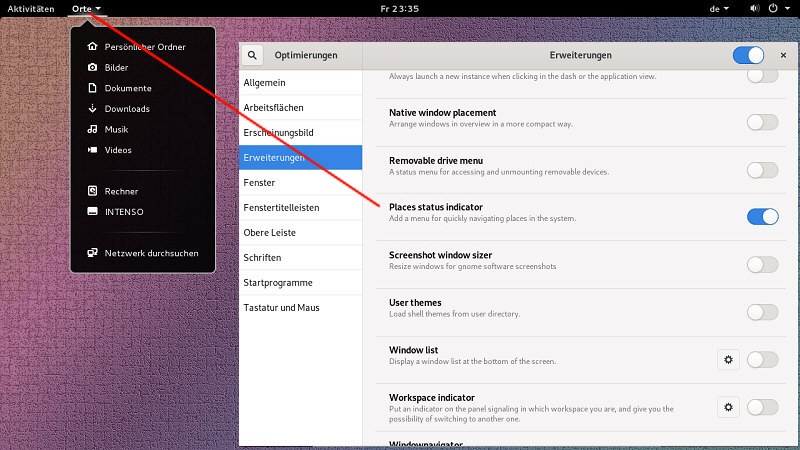Select Erscheinungsbild in the sidebar
The height and width of the screenshot is (450, 800).
[x=279, y=132]
